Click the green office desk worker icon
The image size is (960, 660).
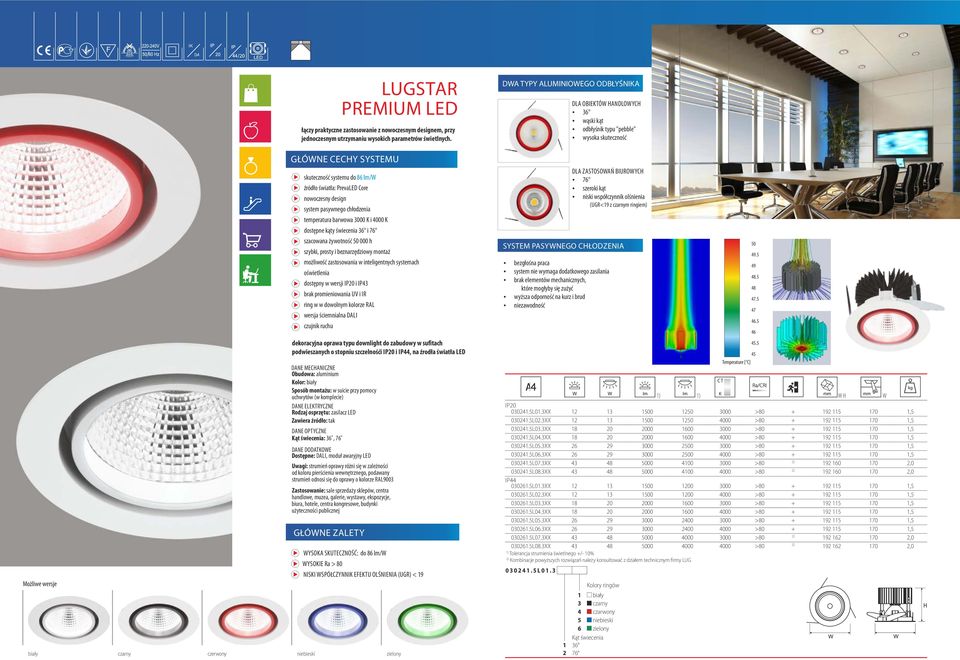255,271
